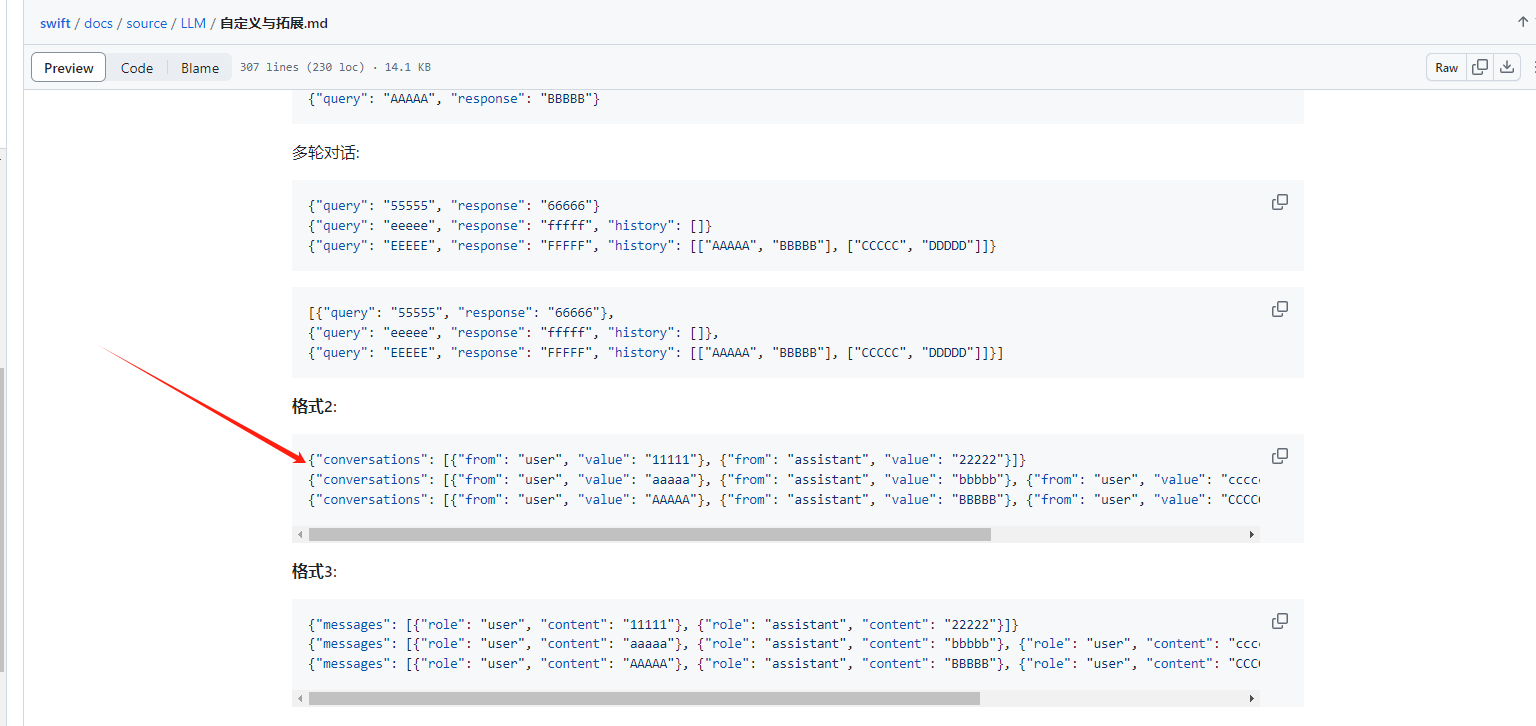This screenshot has height=726, width=1536.
Task: Go to the source folder breadcrumb
Action: click(146, 23)
